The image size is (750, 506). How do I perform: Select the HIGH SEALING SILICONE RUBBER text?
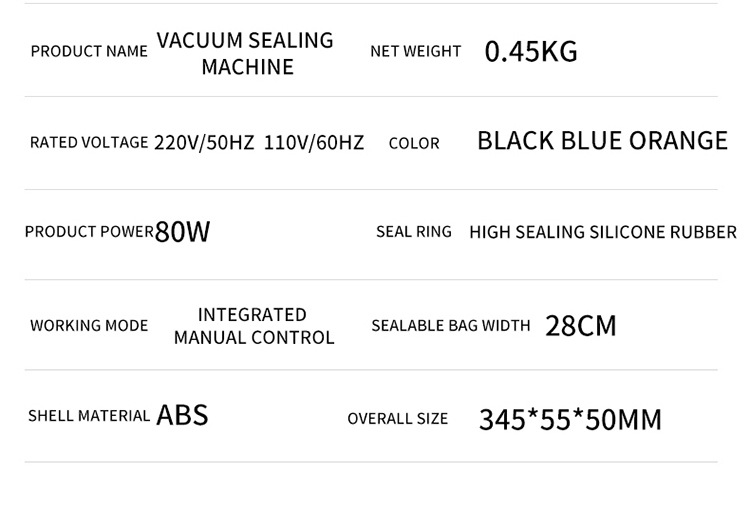603,232
